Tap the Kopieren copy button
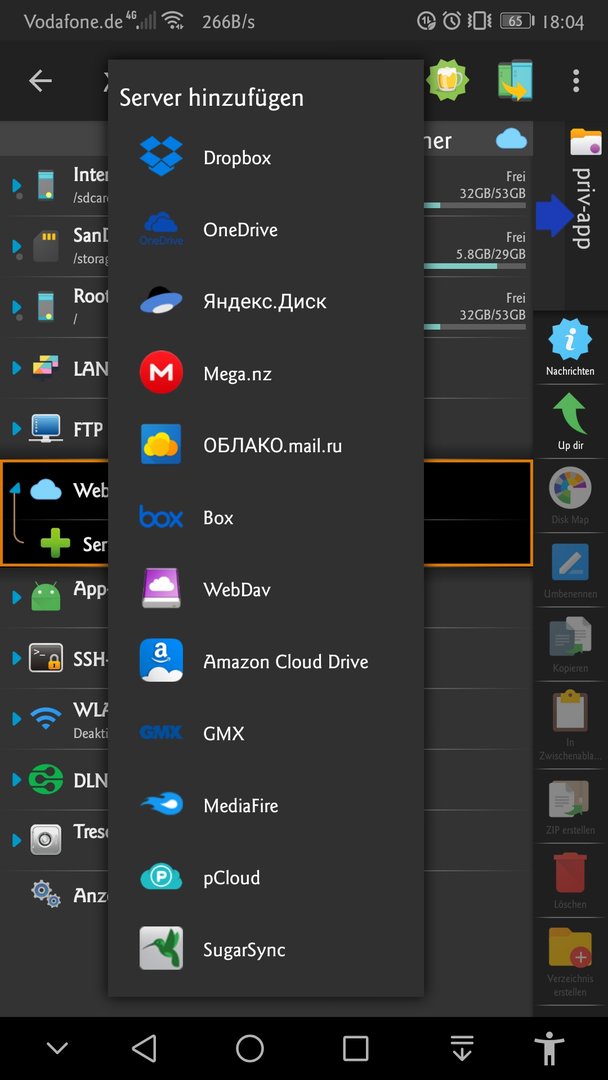Viewport: 608px width, 1080px height. coord(570,645)
